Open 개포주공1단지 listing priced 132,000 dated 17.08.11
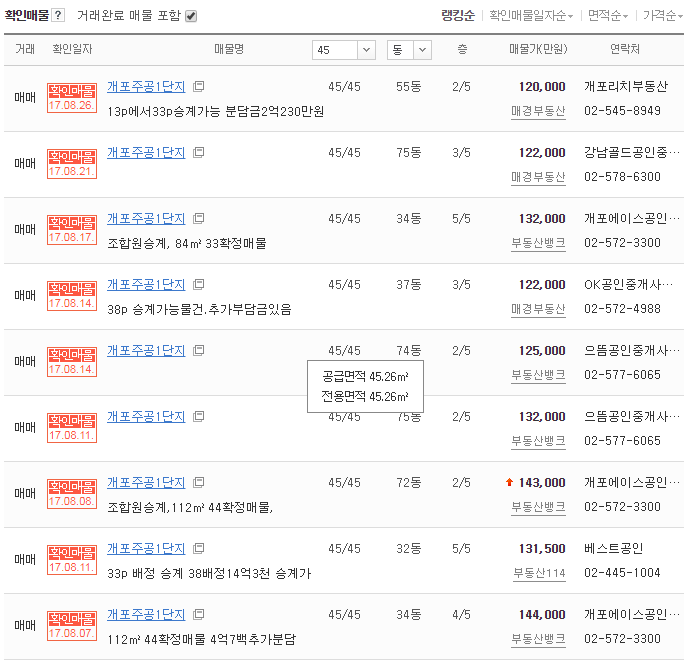The width and height of the screenshot is (692, 661). click(x=146, y=417)
